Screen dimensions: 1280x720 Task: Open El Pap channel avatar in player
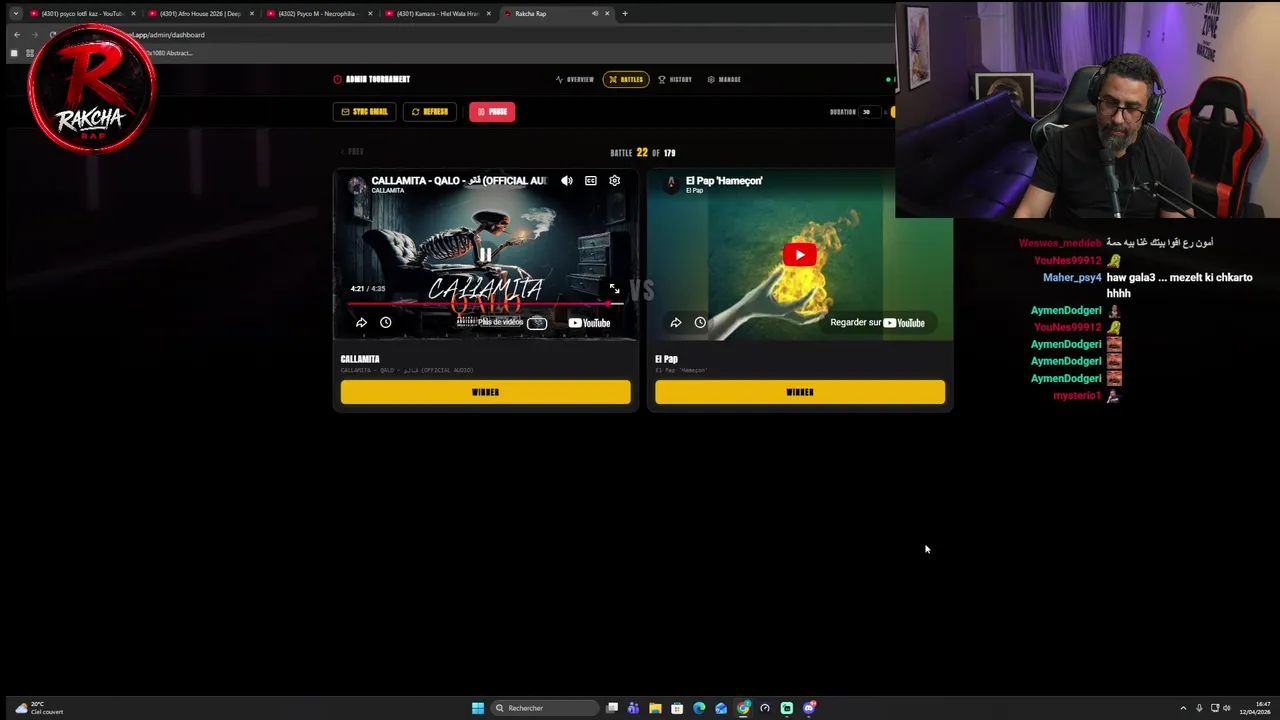[671, 184]
